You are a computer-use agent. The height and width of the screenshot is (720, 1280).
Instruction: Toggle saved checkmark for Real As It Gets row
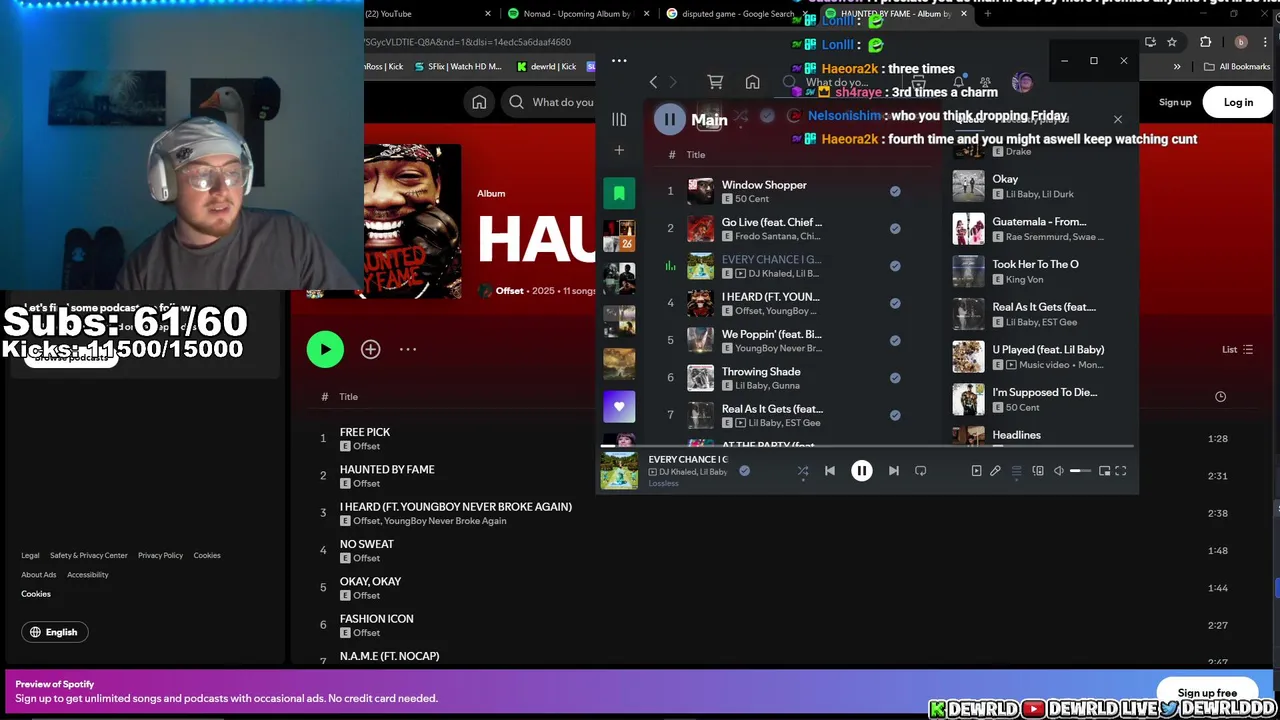[895, 415]
